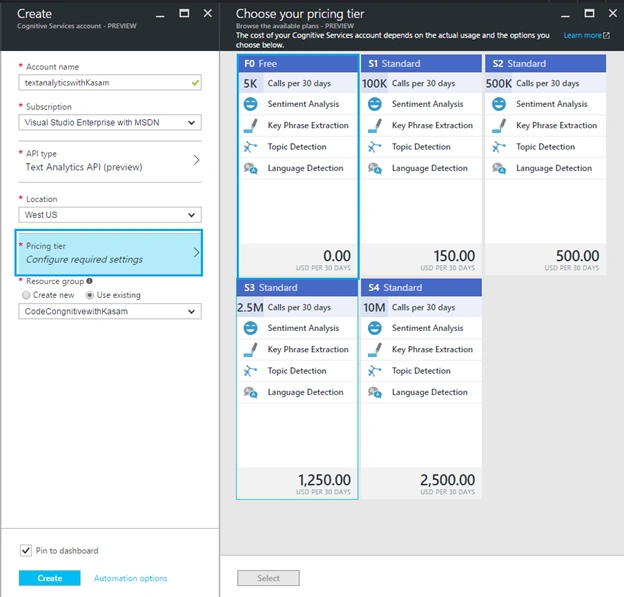The height and width of the screenshot is (597, 624).
Task: Click Language Detection icon in S3 Standard
Action: [250, 392]
